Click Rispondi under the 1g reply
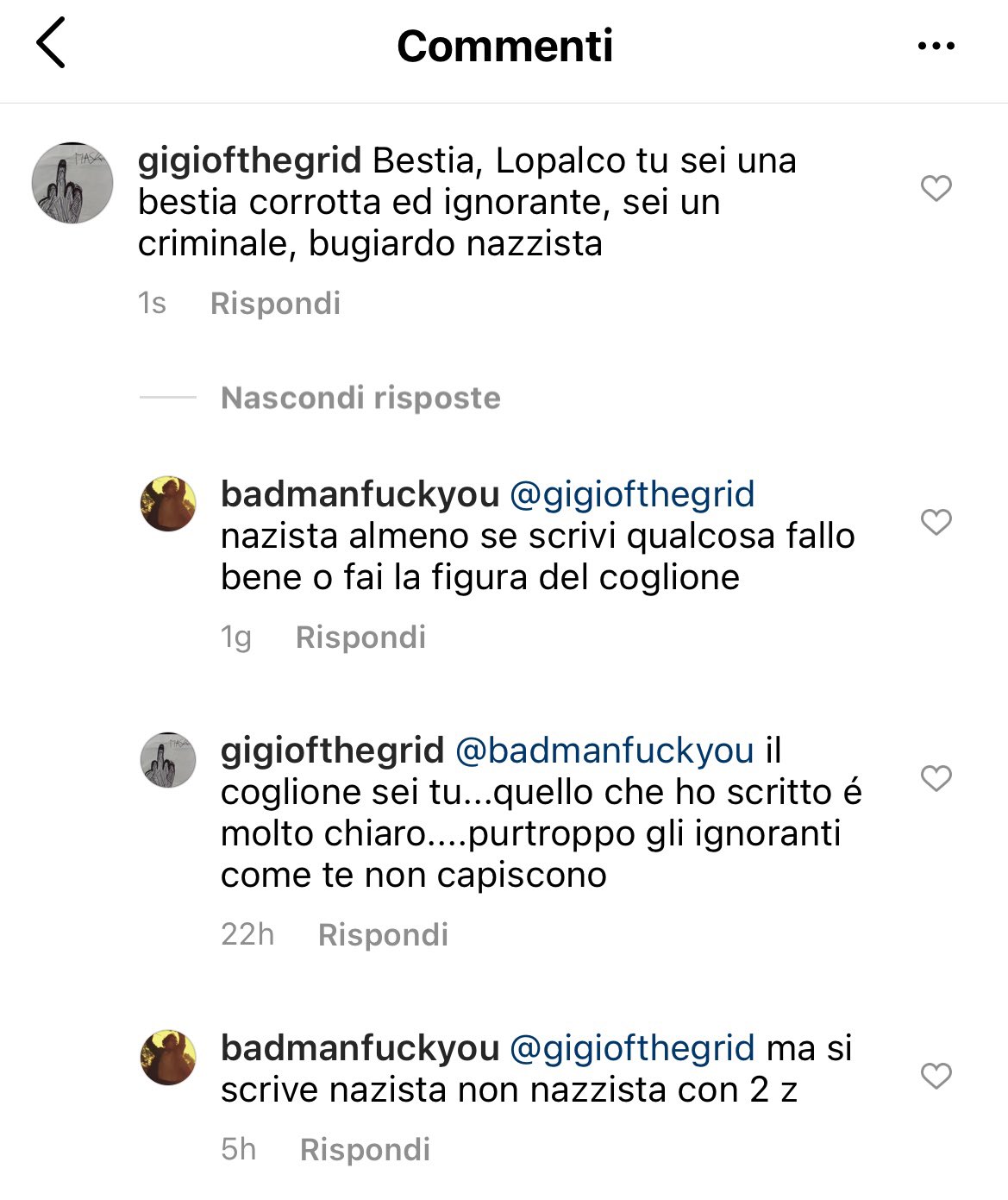 [360, 638]
